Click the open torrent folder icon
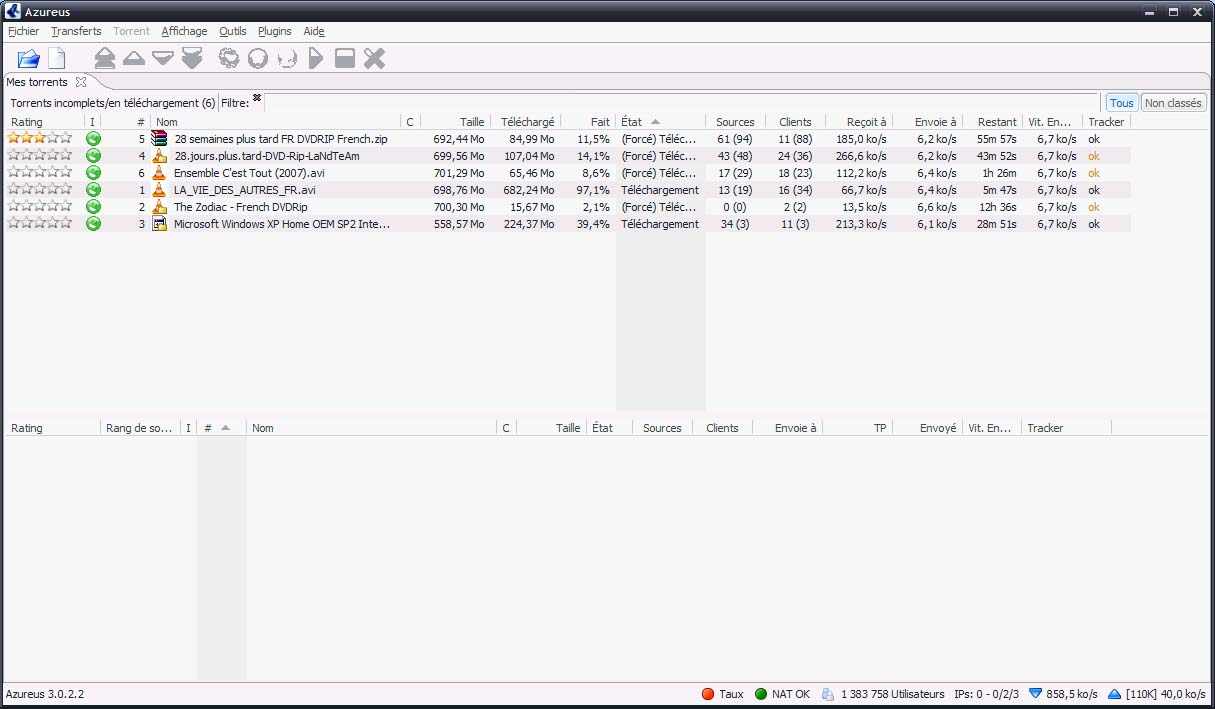Image resolution: width=1215 pixels, height=709 pixels. click(x=28, y=59)
